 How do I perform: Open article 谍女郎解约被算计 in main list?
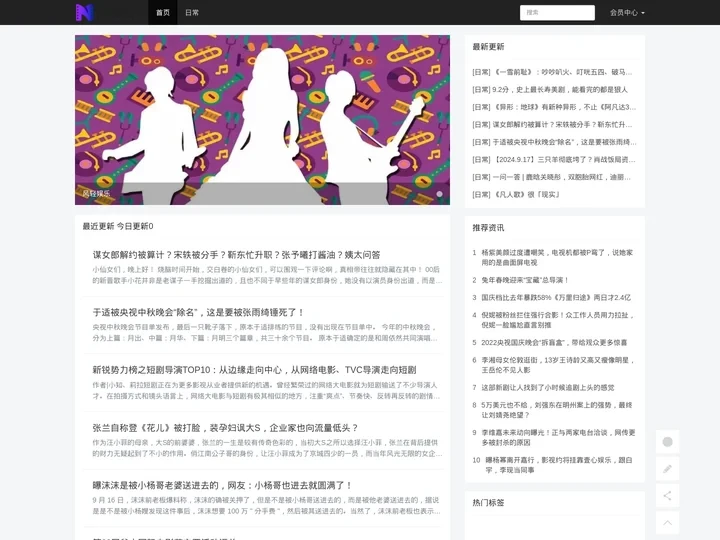(x=236, y=255)
